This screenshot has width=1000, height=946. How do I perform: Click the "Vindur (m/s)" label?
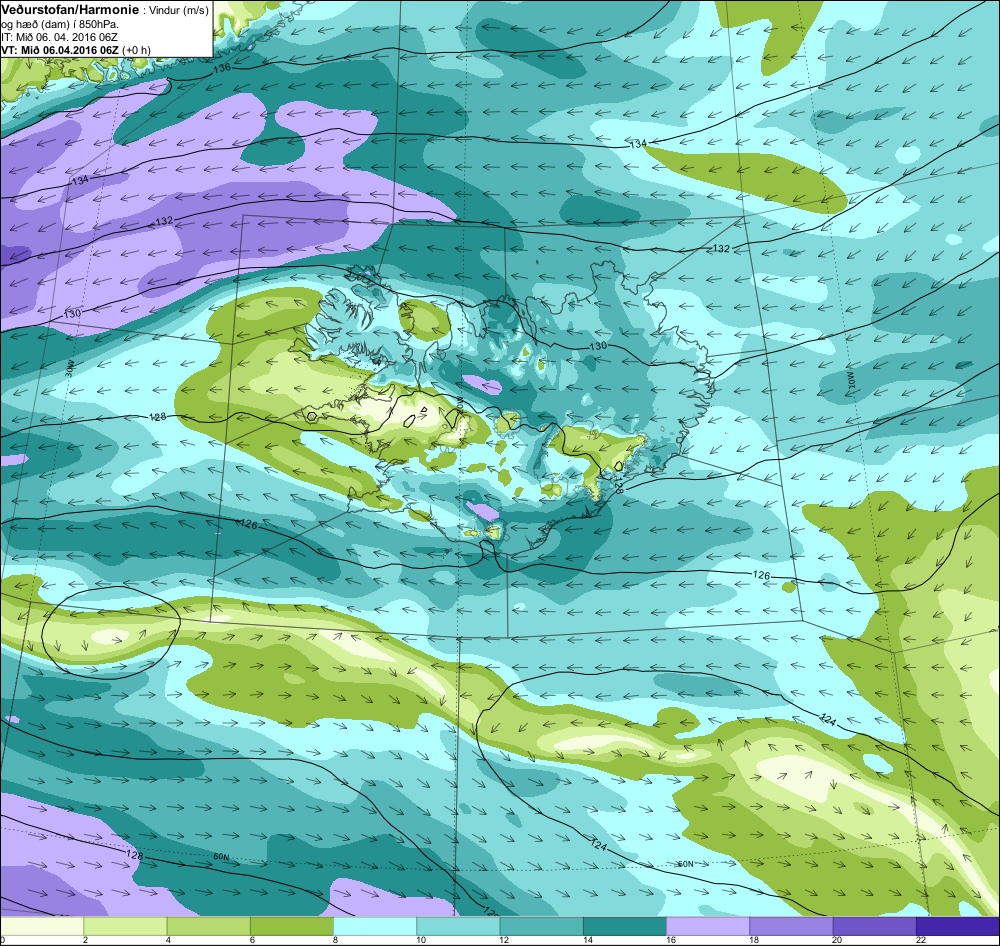[179, 11]
